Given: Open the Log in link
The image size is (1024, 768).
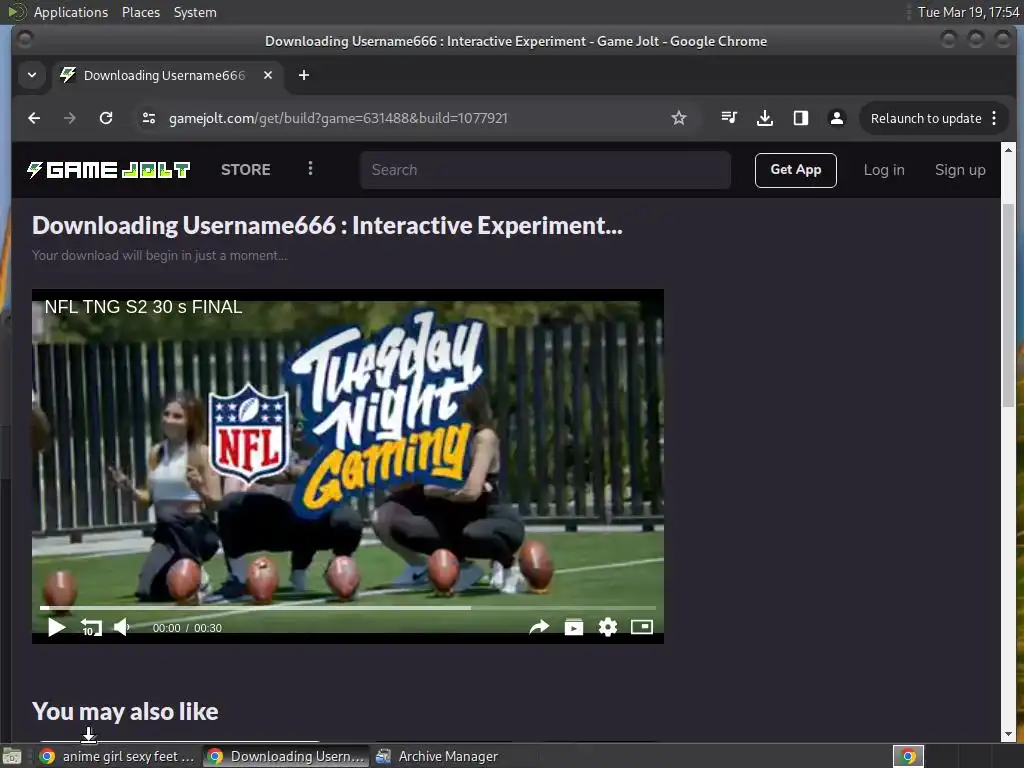Looking at the screenshot, I should click(884, 170).
